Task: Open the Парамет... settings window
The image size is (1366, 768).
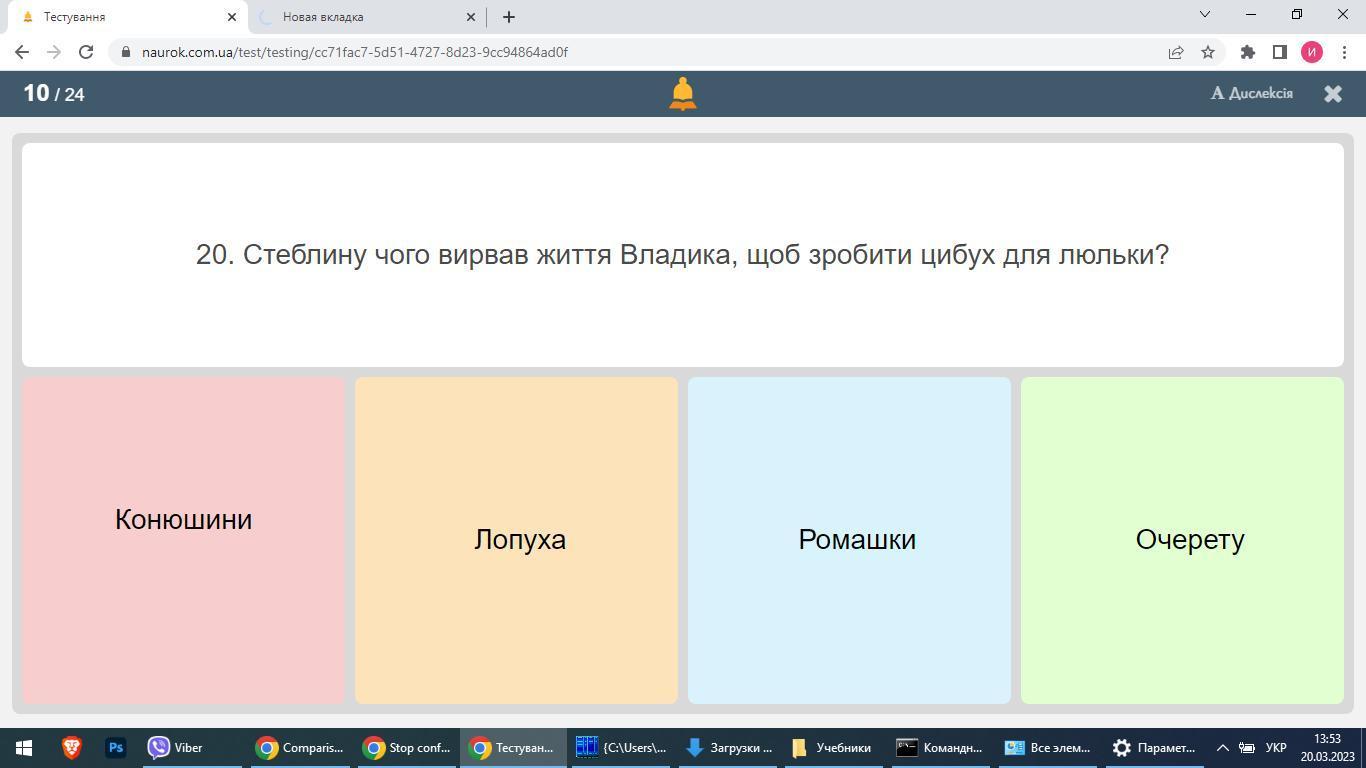Action: [x=1157, y=748]
